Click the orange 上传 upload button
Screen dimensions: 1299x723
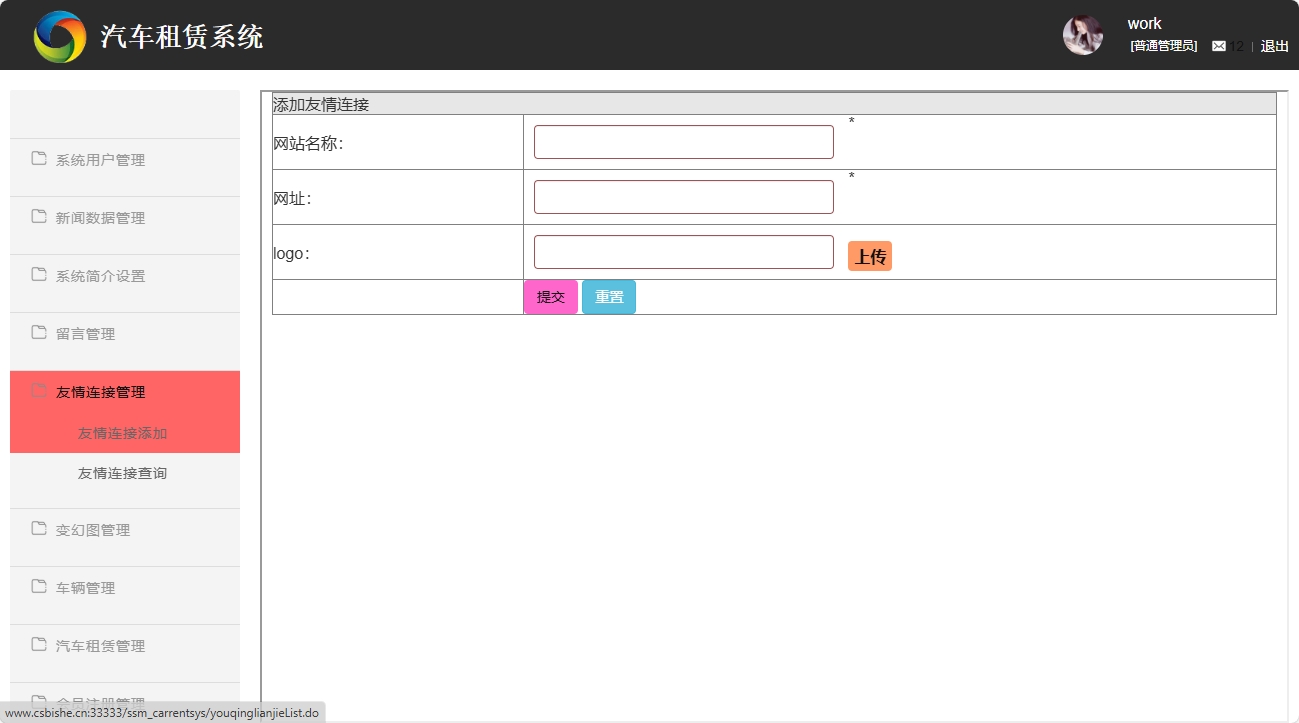click(870, 256)
